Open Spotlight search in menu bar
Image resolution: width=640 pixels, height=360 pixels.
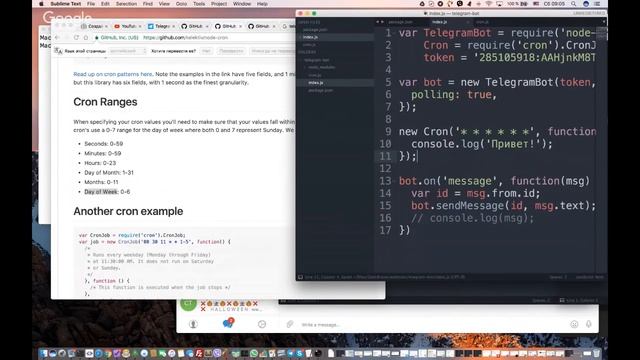573,4
